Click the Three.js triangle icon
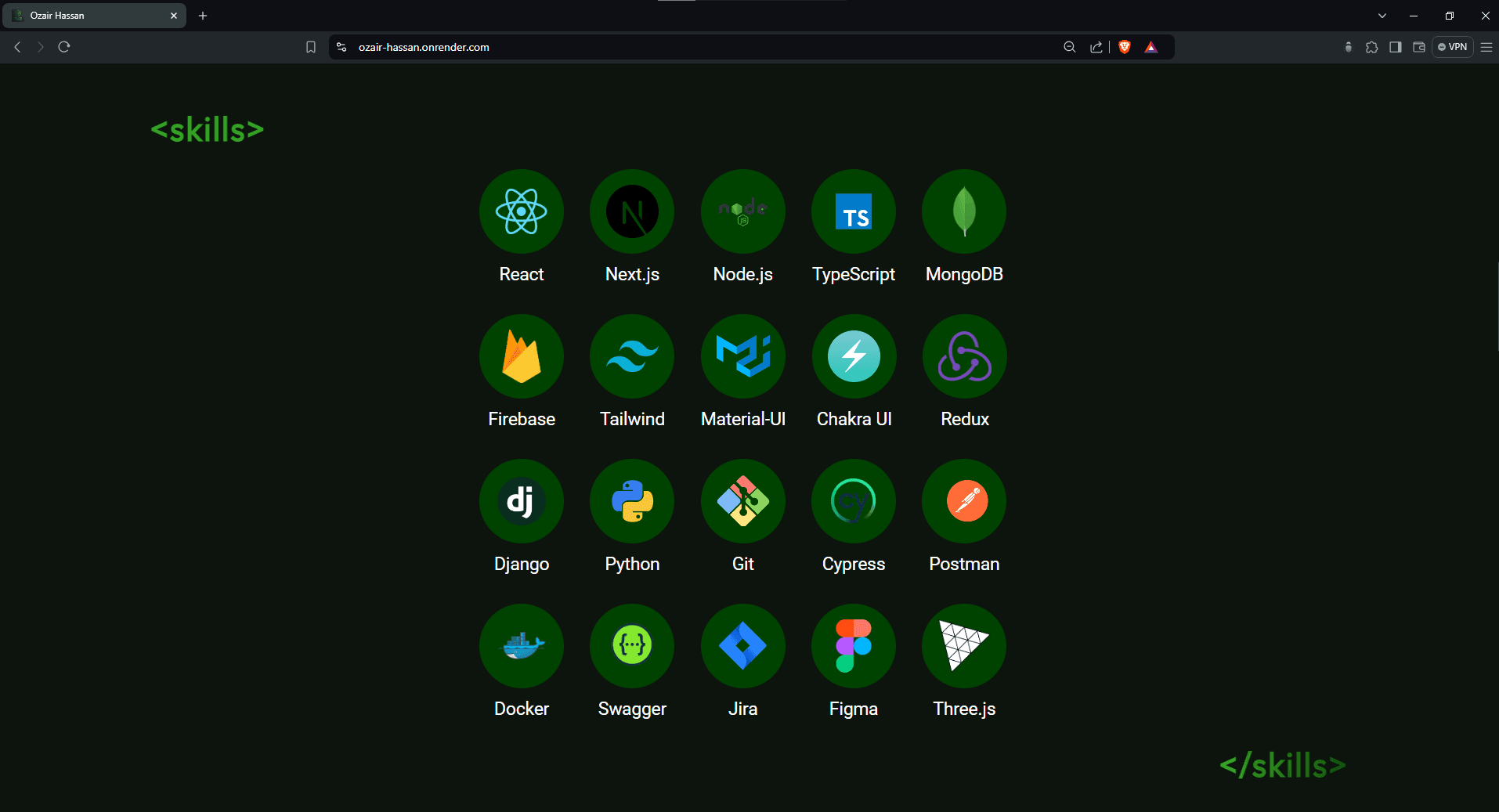 tap(964, 646)
